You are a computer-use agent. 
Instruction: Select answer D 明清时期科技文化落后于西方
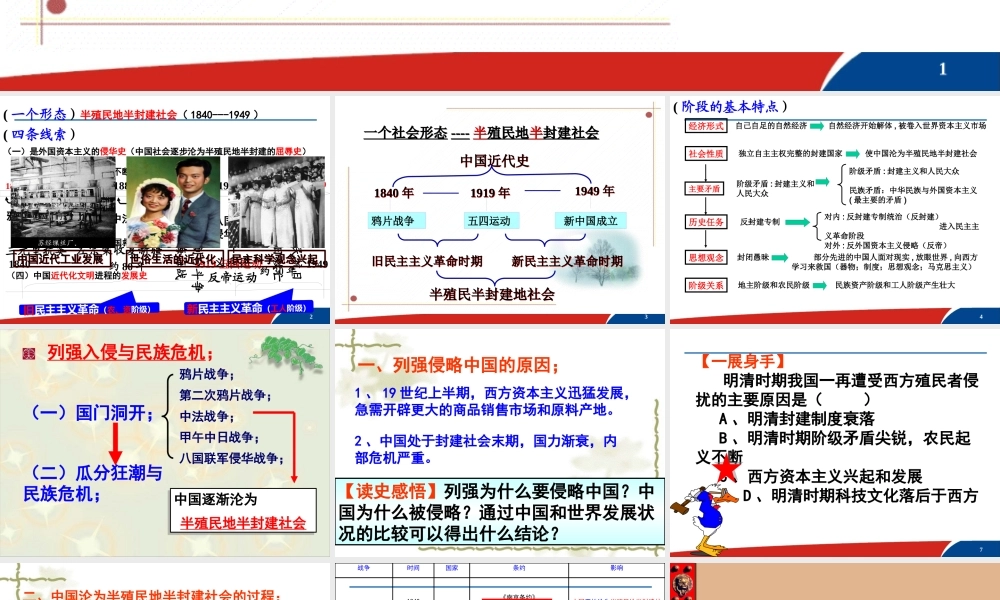tap(860, 495)
